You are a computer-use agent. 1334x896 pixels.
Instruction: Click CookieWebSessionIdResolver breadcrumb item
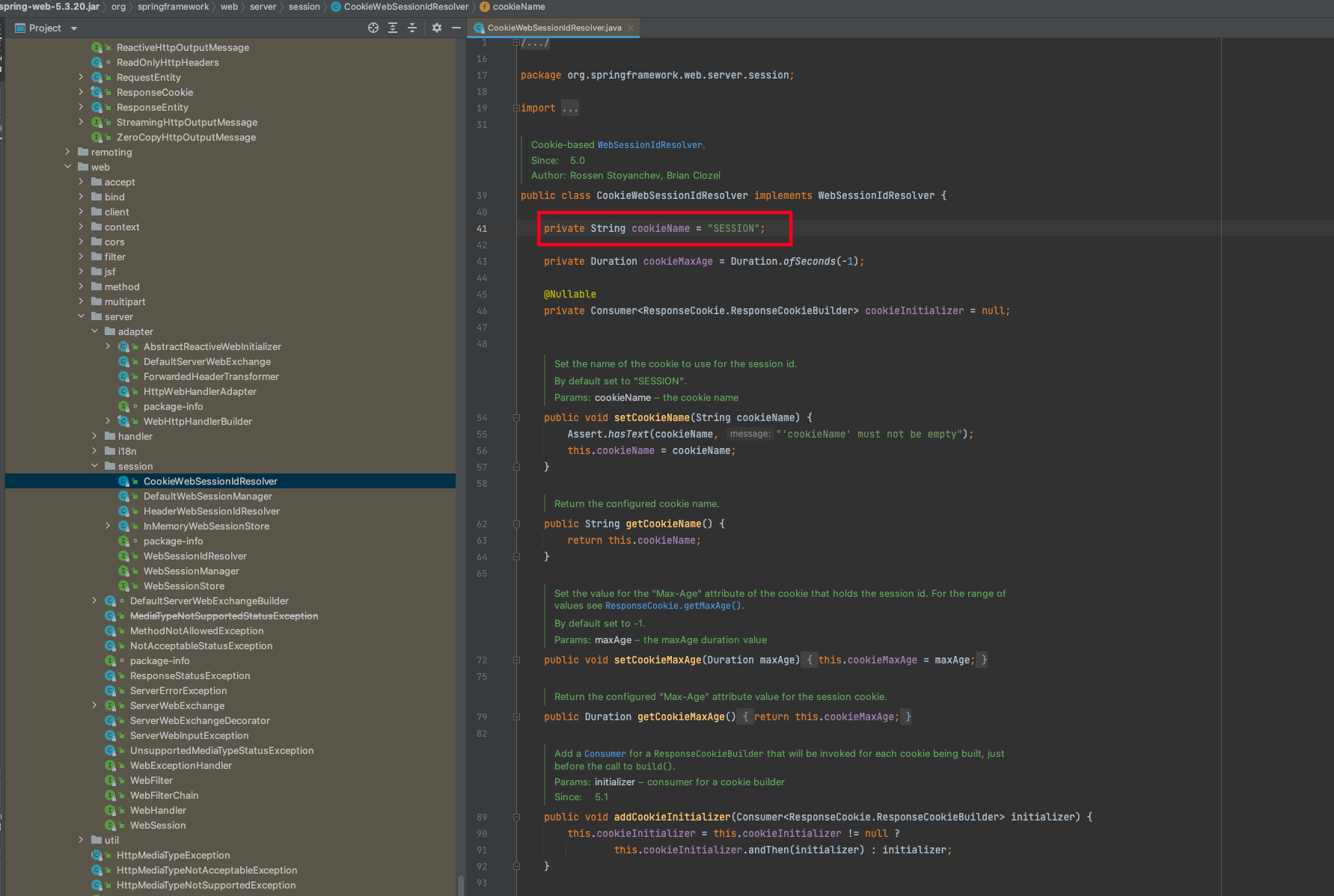tap(400, 7)
